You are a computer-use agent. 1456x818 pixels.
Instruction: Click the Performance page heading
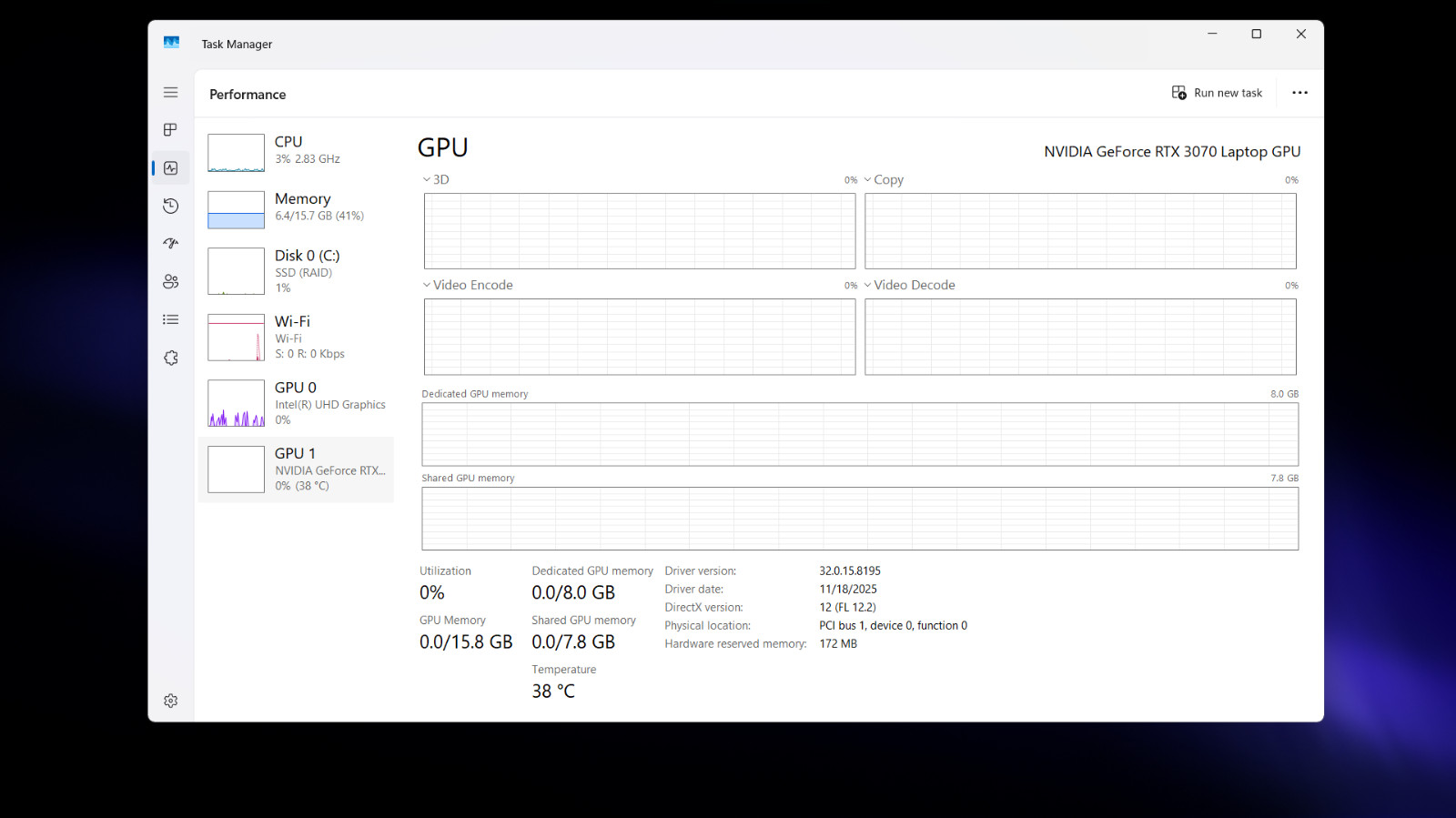point(248,95)
